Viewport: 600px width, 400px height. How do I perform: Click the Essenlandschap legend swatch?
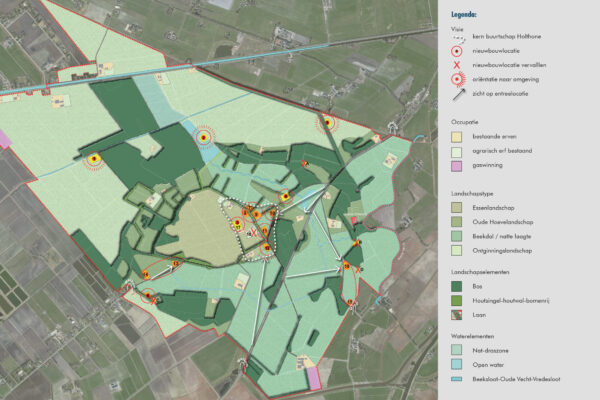pyautogui.click(x=457, y=208)
